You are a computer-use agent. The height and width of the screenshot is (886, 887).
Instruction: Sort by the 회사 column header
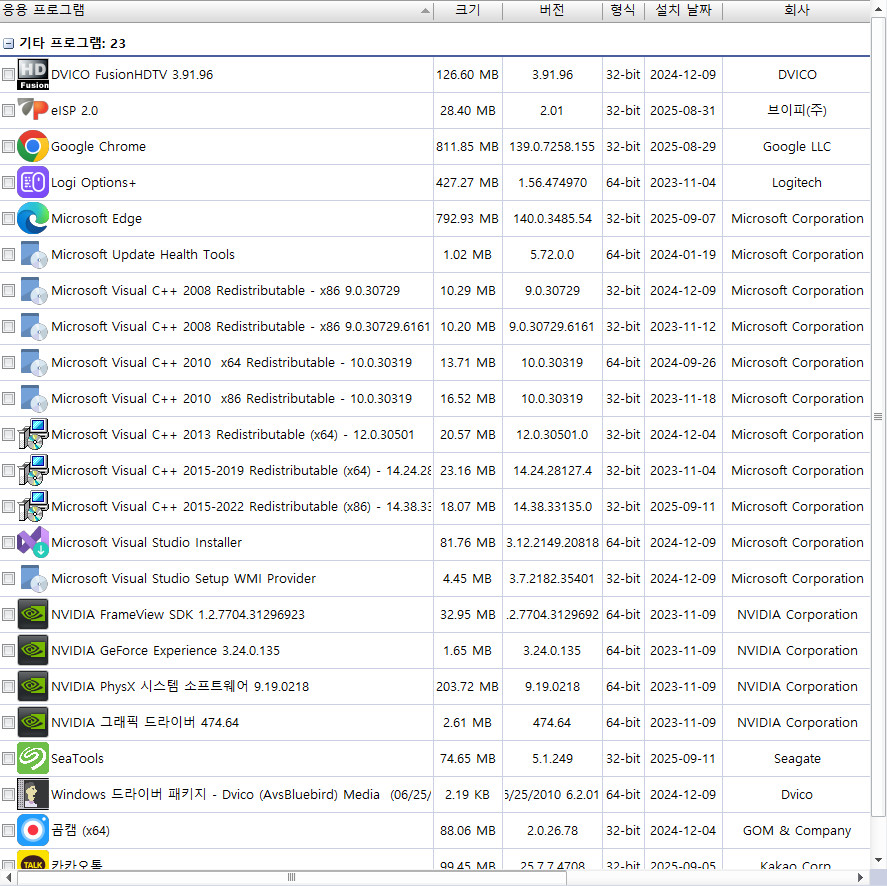tap(796, 11)
